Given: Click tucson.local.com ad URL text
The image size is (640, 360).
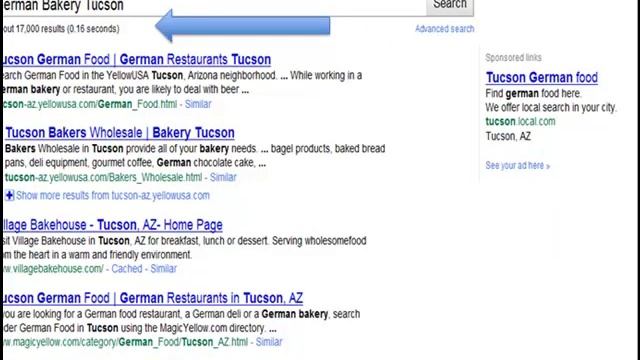Looking at the screenshot, I should coord(520,122).
